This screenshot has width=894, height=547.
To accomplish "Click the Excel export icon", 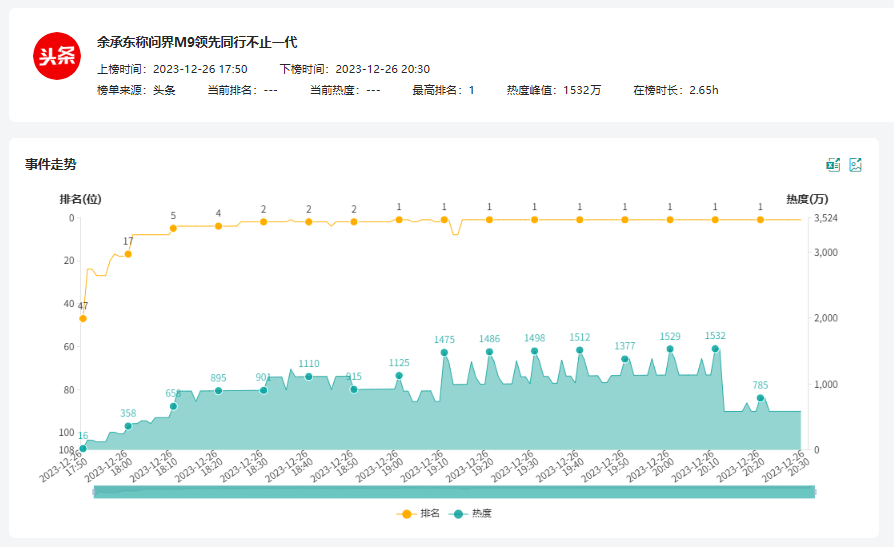I will coord(833,165).
